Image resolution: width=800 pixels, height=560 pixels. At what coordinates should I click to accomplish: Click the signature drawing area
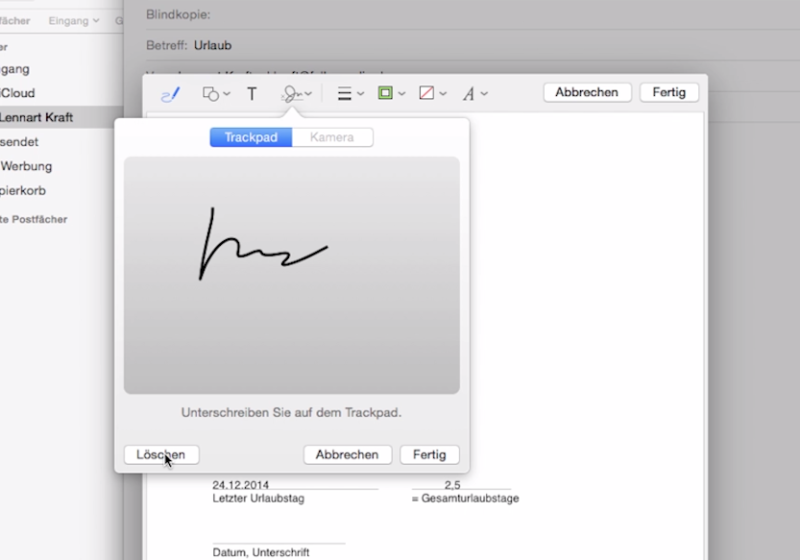[291, 275]
